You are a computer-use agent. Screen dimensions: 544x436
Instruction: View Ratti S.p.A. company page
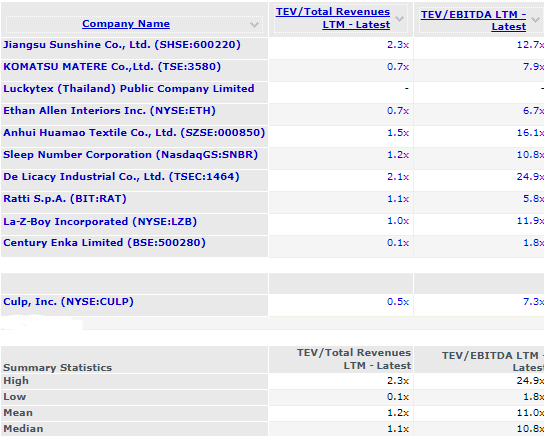pos(65,199)
